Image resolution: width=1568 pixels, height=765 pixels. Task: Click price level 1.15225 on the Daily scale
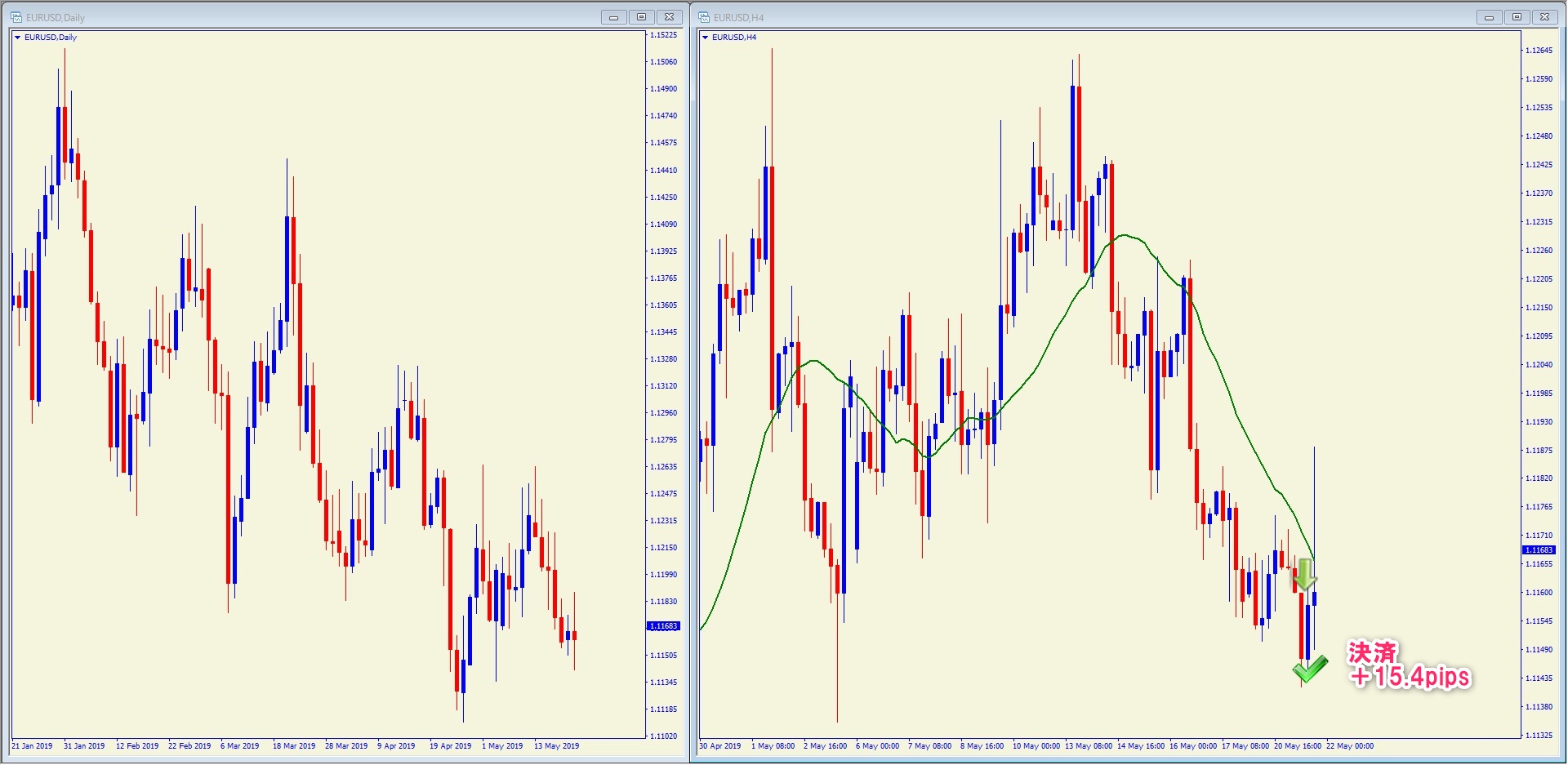[x=664, y=35]
